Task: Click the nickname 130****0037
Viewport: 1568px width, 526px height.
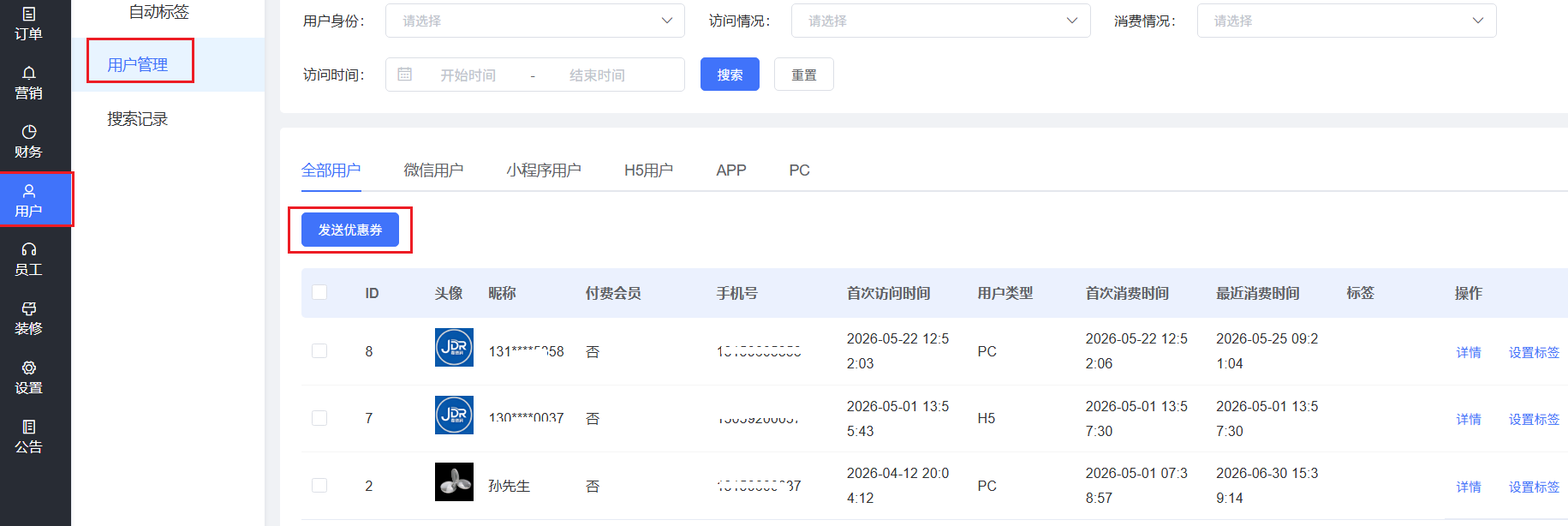Action: point(527,418)
